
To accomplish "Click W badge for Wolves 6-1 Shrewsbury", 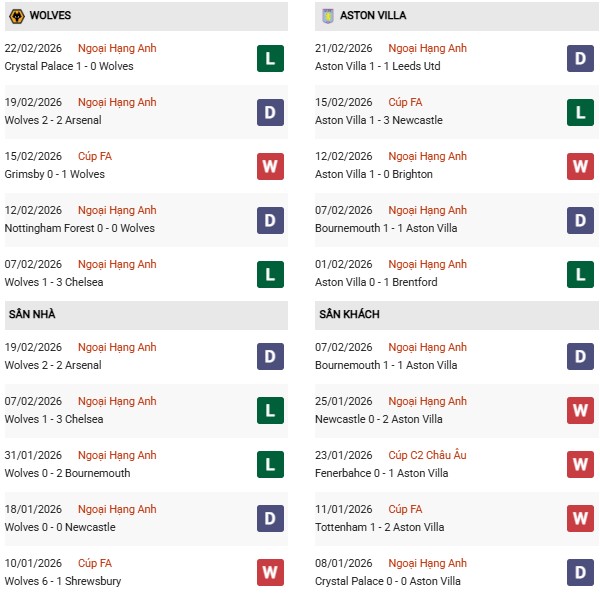I will (x=270, y=574).
